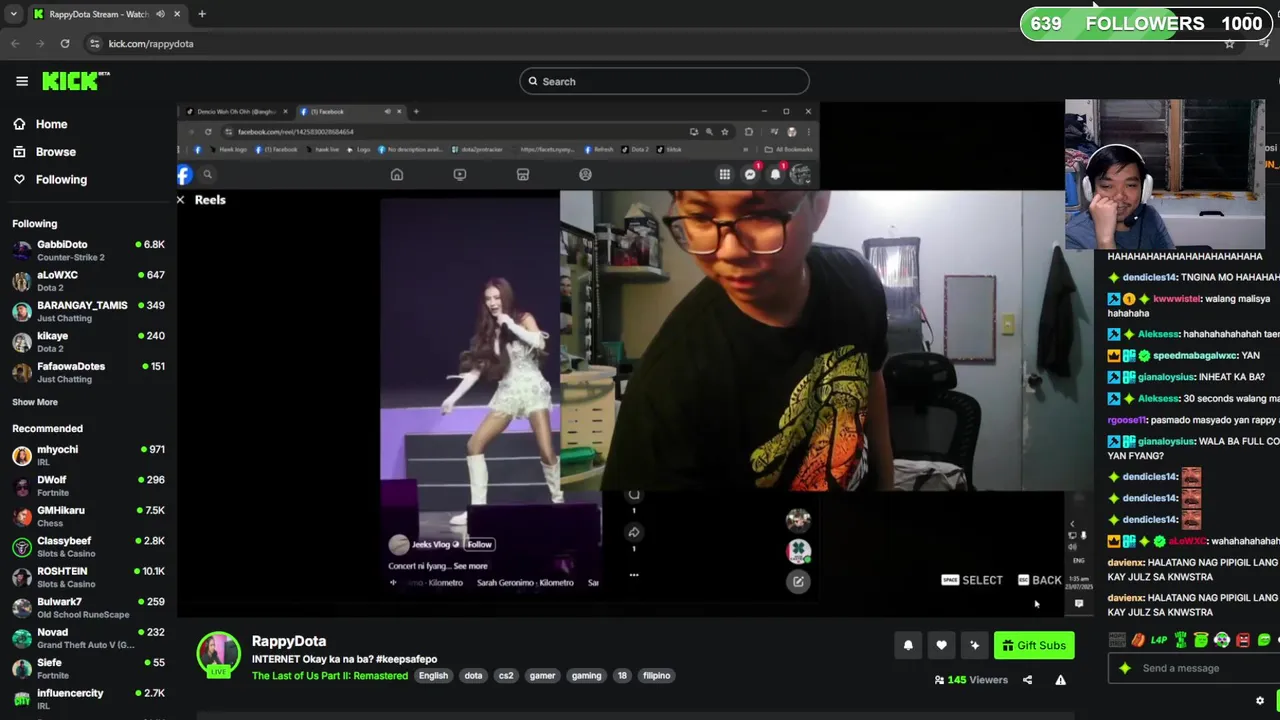This screenshot has height=720, width=1280.
Task: Open reel three-dots options menu
Action: pos(633,575)
